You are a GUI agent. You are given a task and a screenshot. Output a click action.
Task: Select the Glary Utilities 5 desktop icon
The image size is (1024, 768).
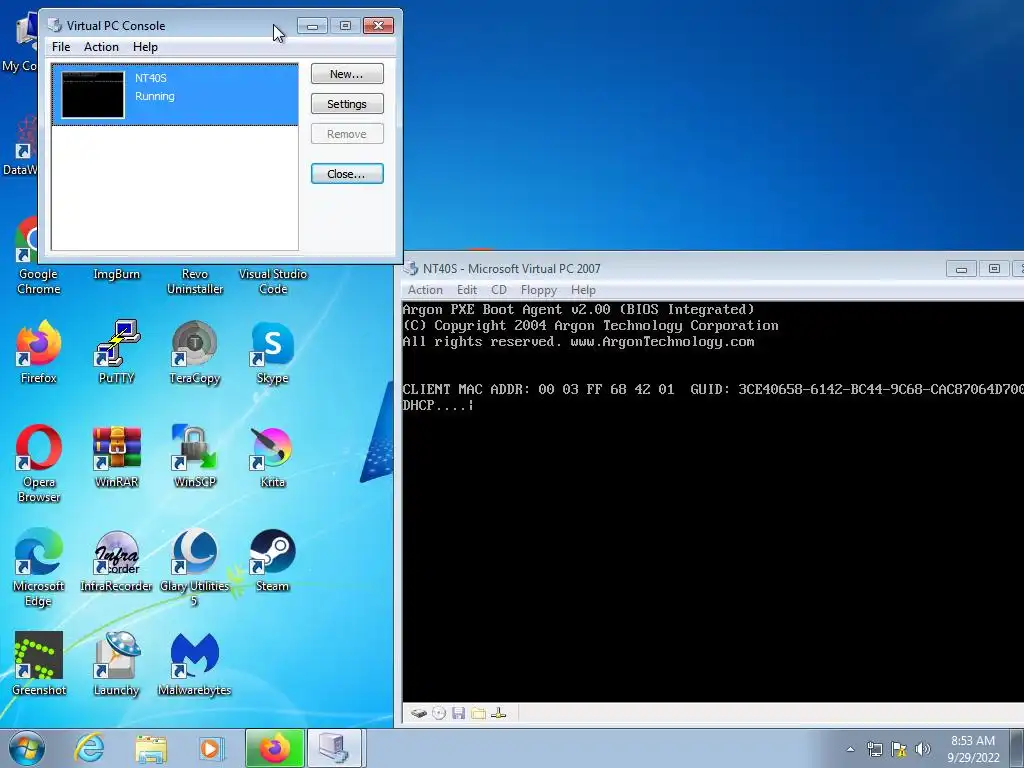click(195, 567)
